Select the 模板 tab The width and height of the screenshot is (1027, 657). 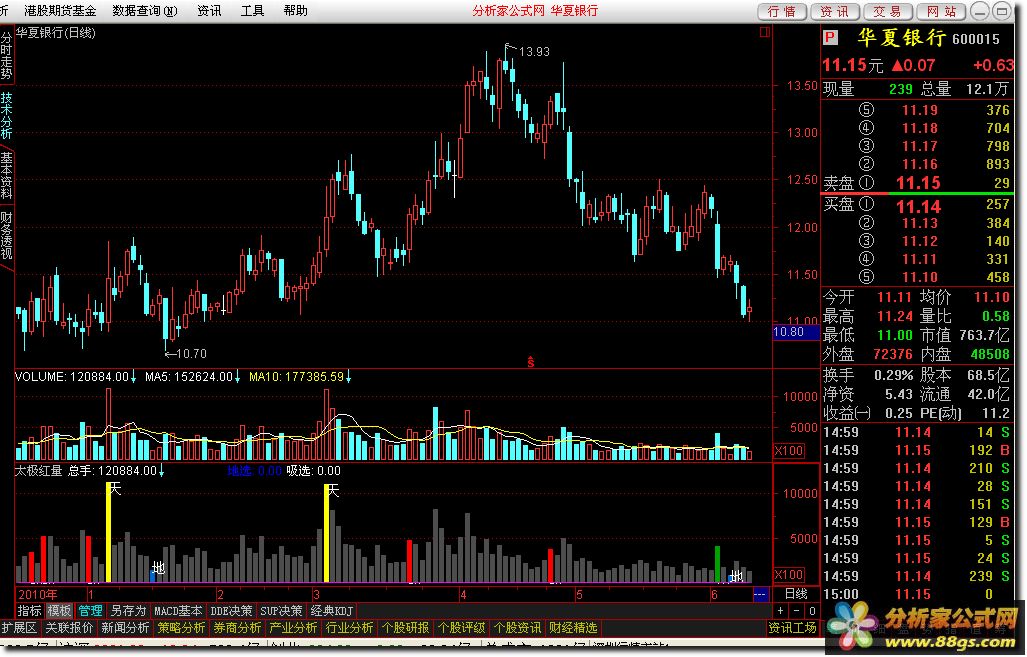(59, 610)
